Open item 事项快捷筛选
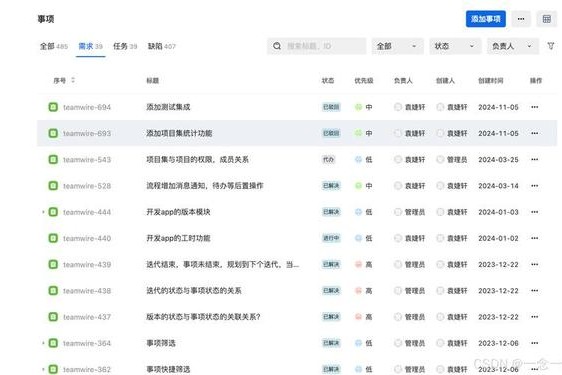 [168, 369]
